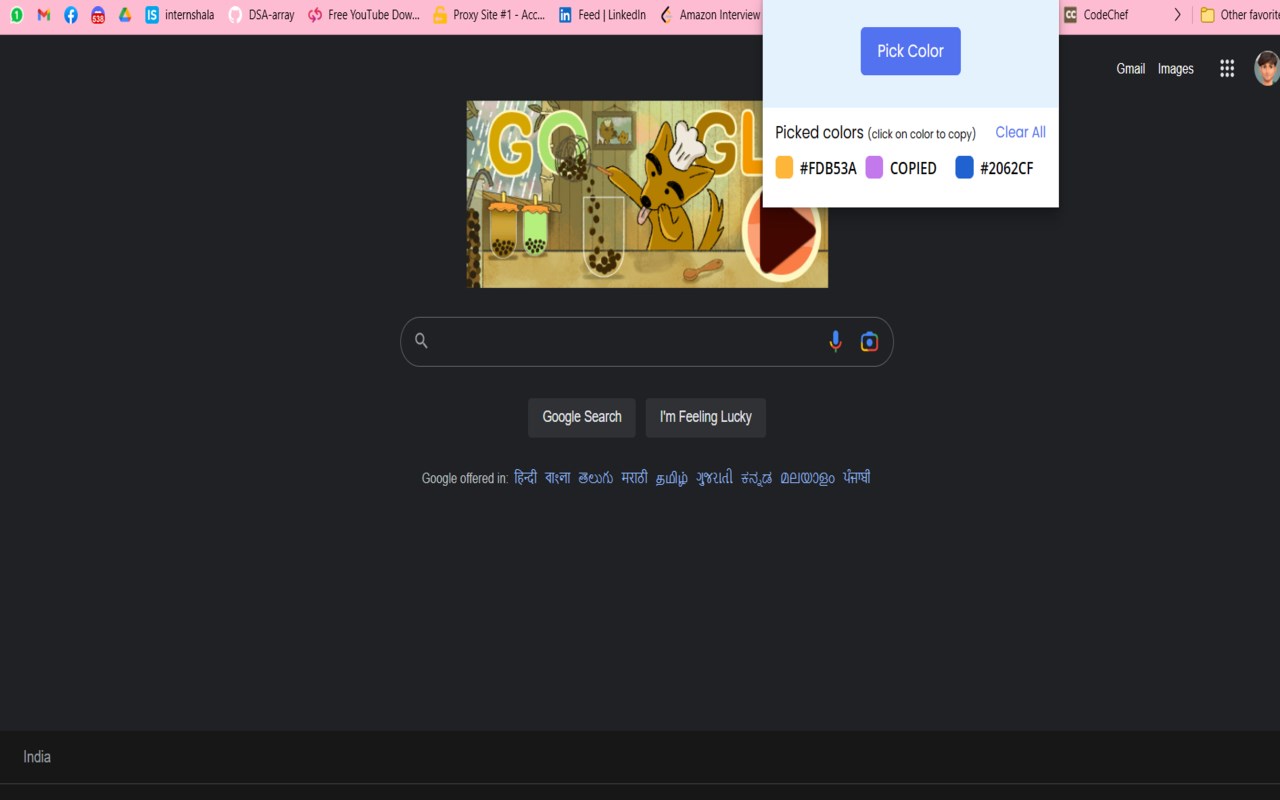Click the I'm Feeling Lucky button

coord(706,417)
